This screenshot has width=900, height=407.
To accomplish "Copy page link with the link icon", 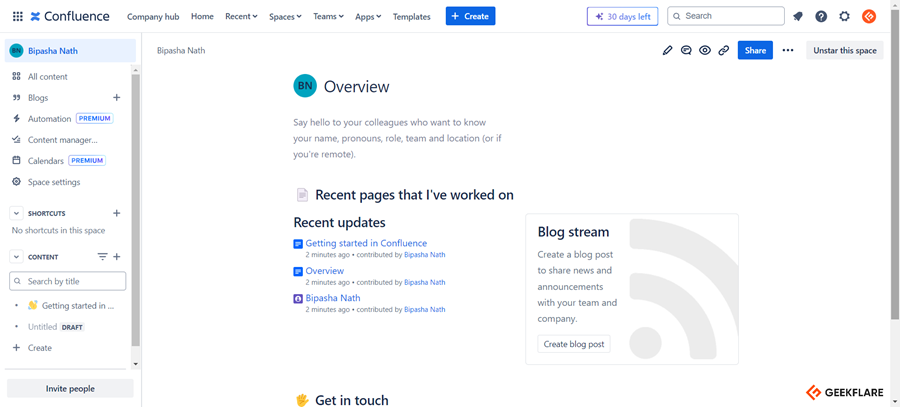I will coord(724,51).
